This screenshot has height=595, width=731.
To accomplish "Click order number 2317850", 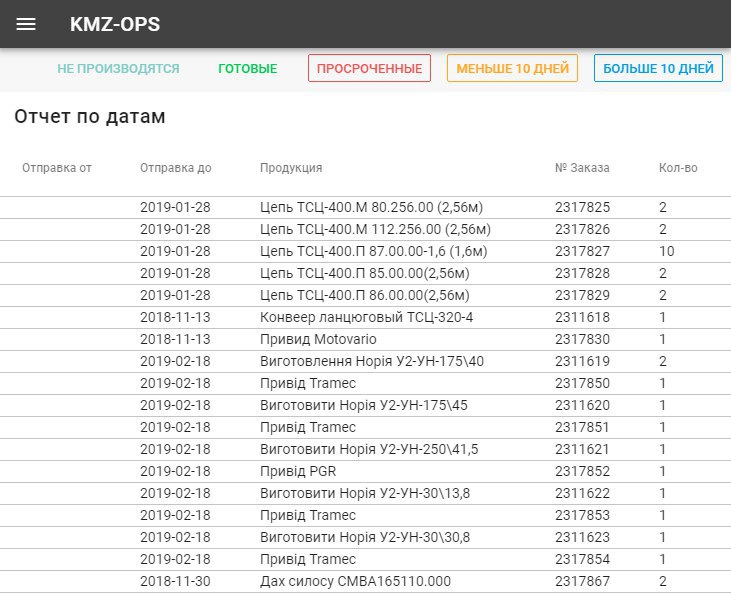I will coord(582,383).
